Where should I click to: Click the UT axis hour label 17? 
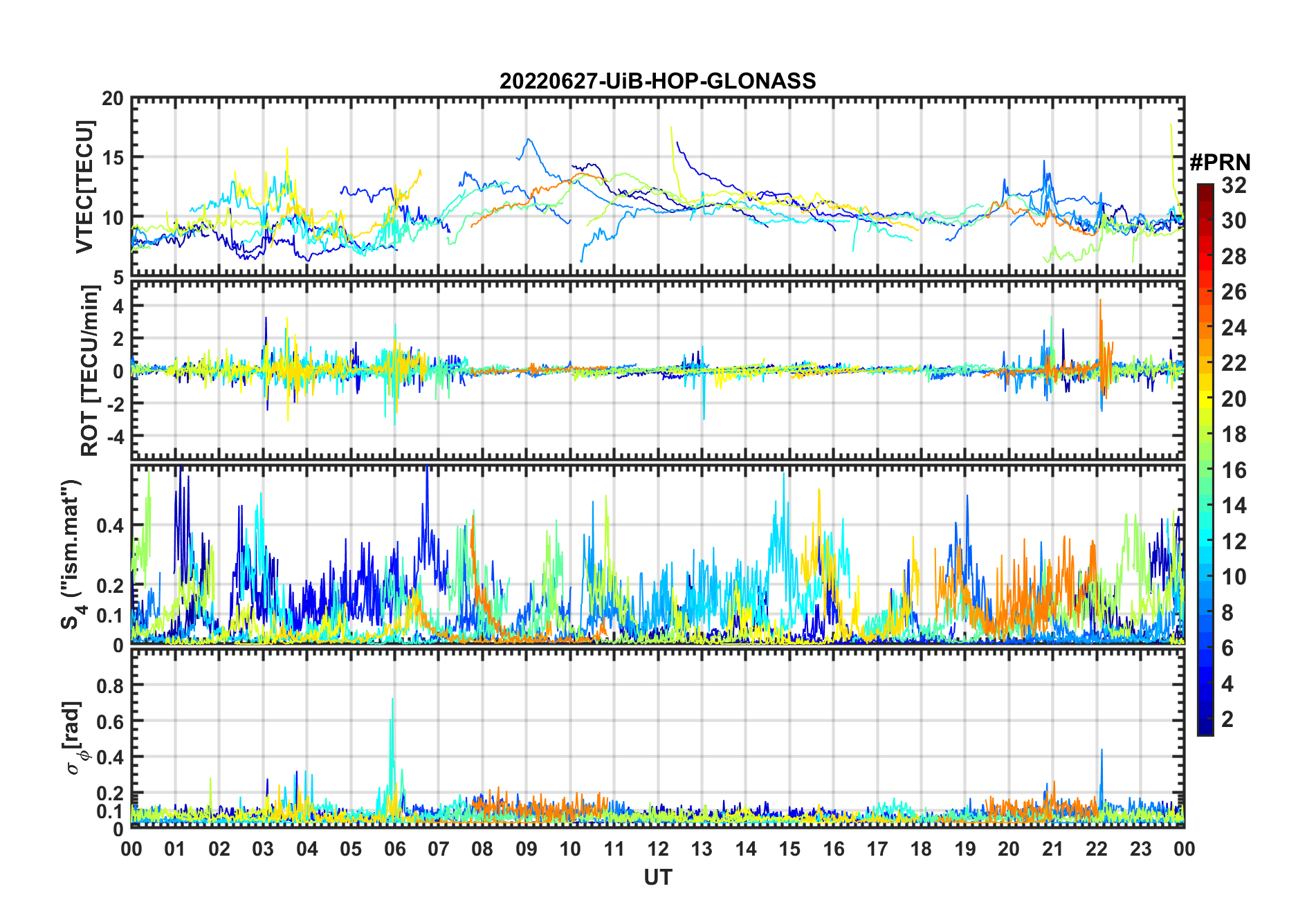(877, 849)
